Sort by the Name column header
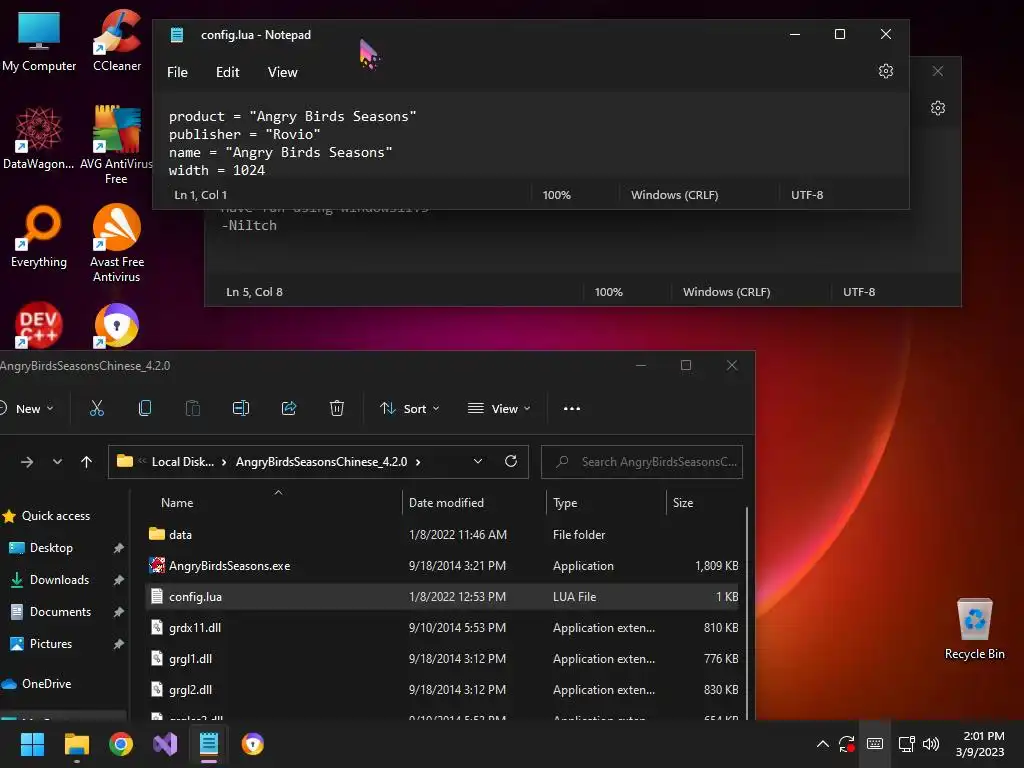 (177, 503)
